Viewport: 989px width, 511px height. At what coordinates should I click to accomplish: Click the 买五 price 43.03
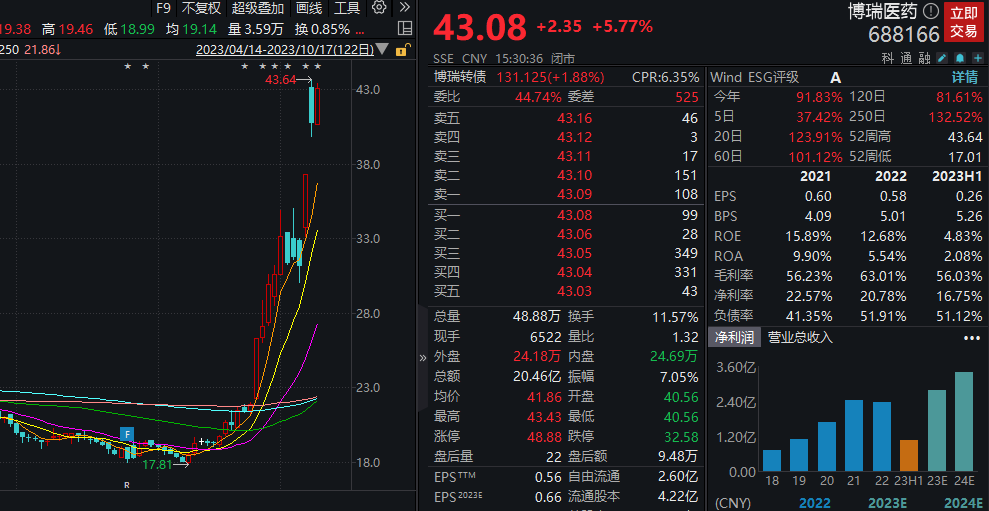pyautogui.click(x=576, y=291)
